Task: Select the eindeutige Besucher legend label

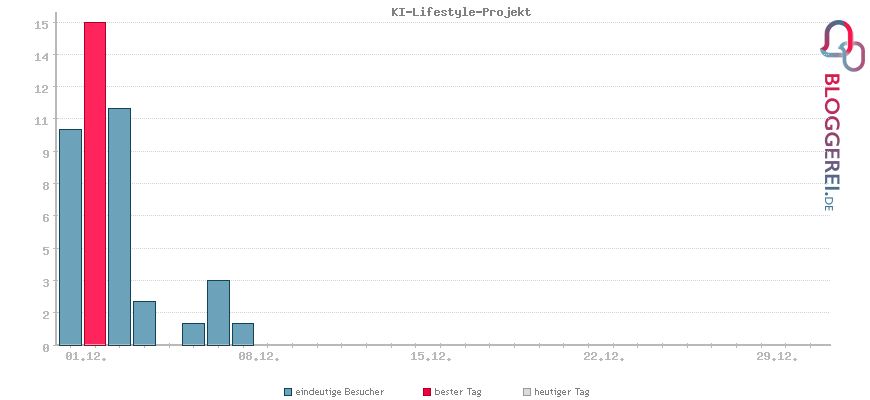Action: (340, 392)
